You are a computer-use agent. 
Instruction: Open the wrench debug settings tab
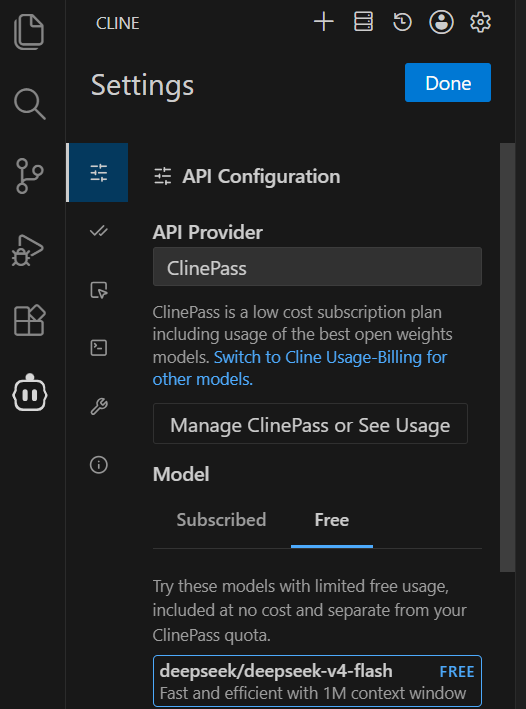click(99, 406)
